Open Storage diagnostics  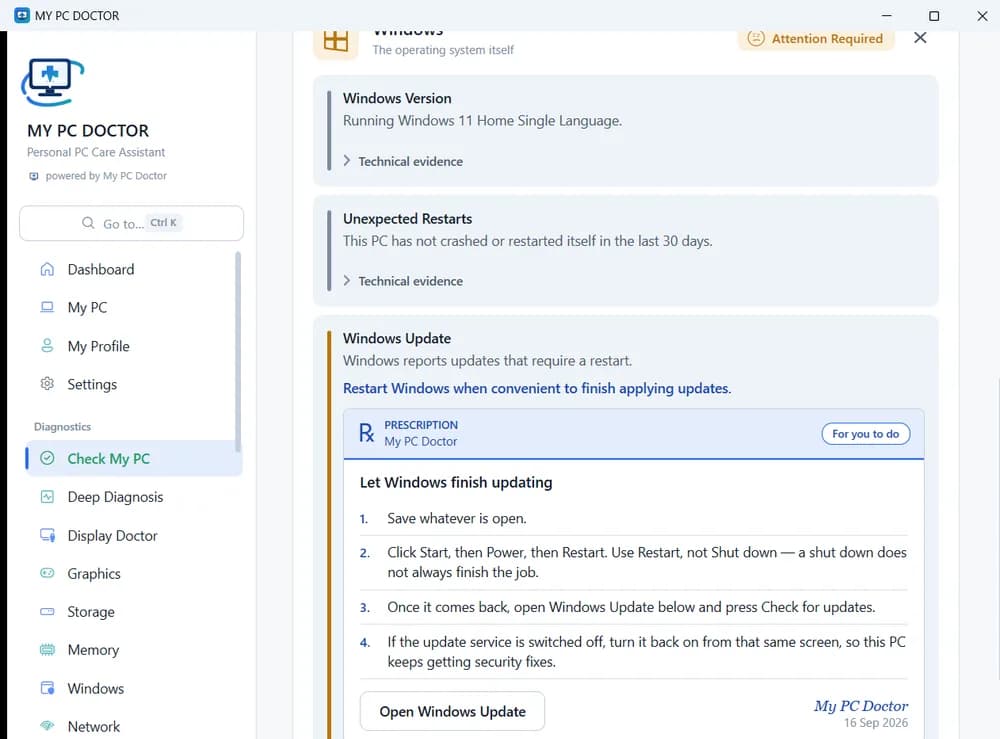(x=134, y=611)
